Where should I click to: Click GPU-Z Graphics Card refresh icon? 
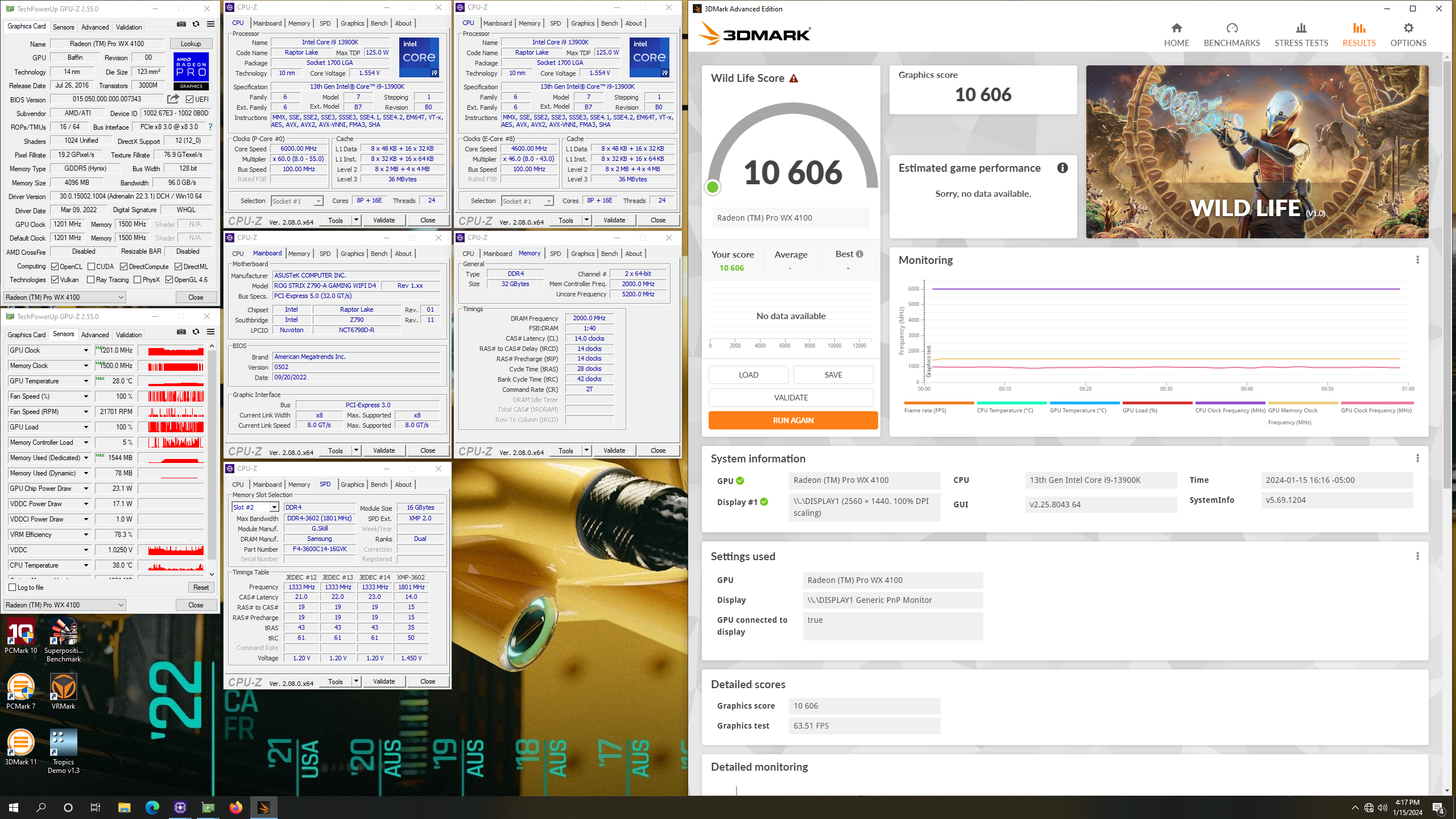coord(196,24)
